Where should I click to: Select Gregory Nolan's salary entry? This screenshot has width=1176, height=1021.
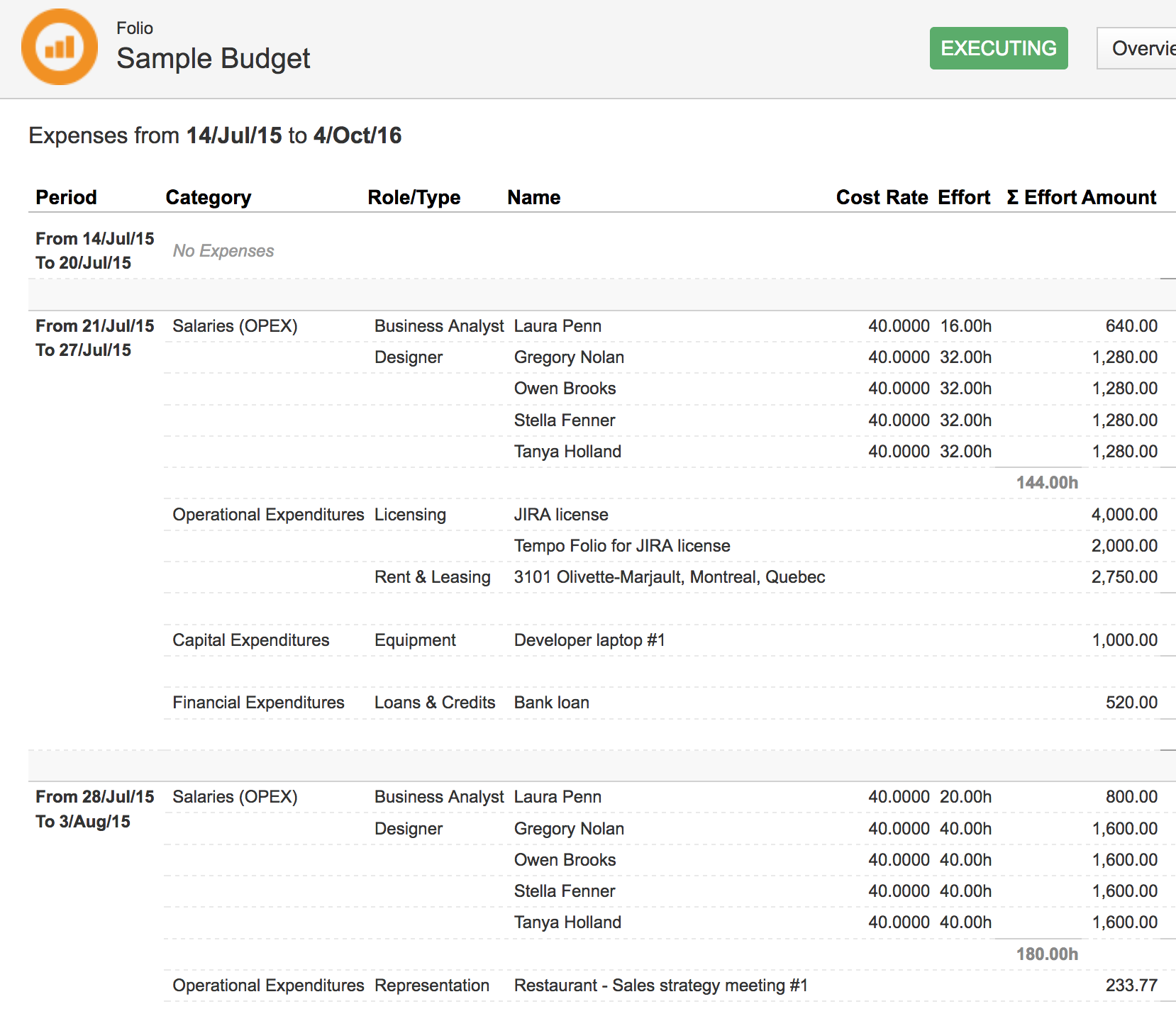pyautogui.click(x=568, y=357)
